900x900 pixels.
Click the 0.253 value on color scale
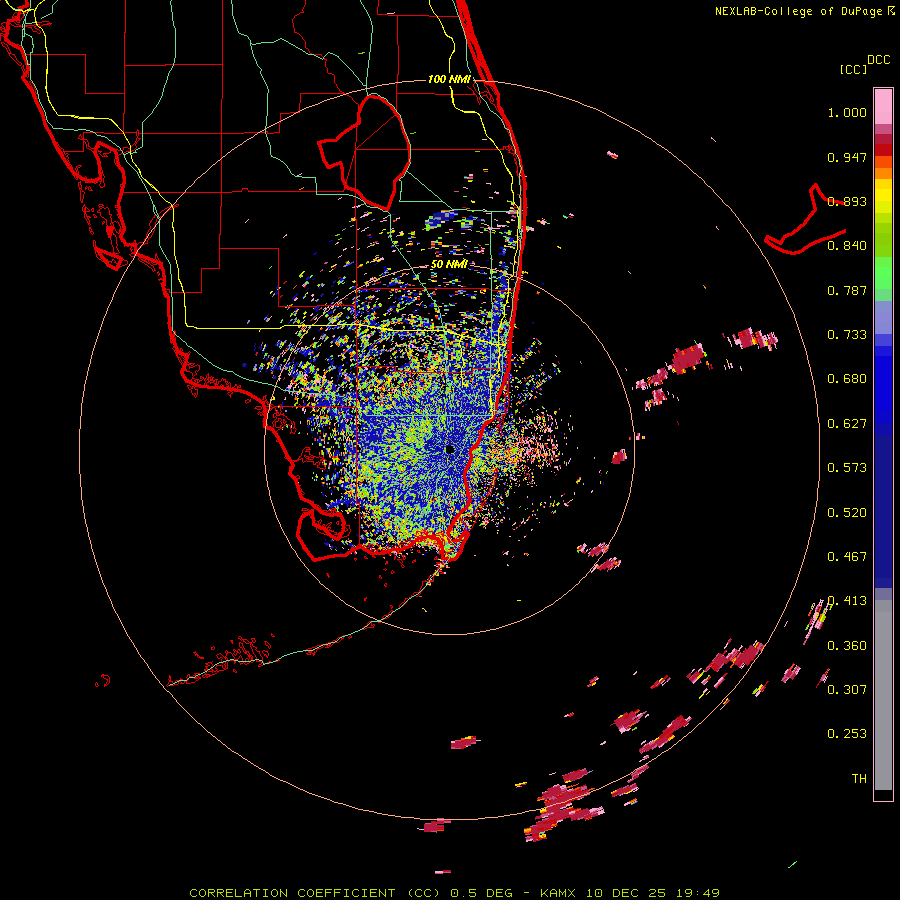[847, 734]
